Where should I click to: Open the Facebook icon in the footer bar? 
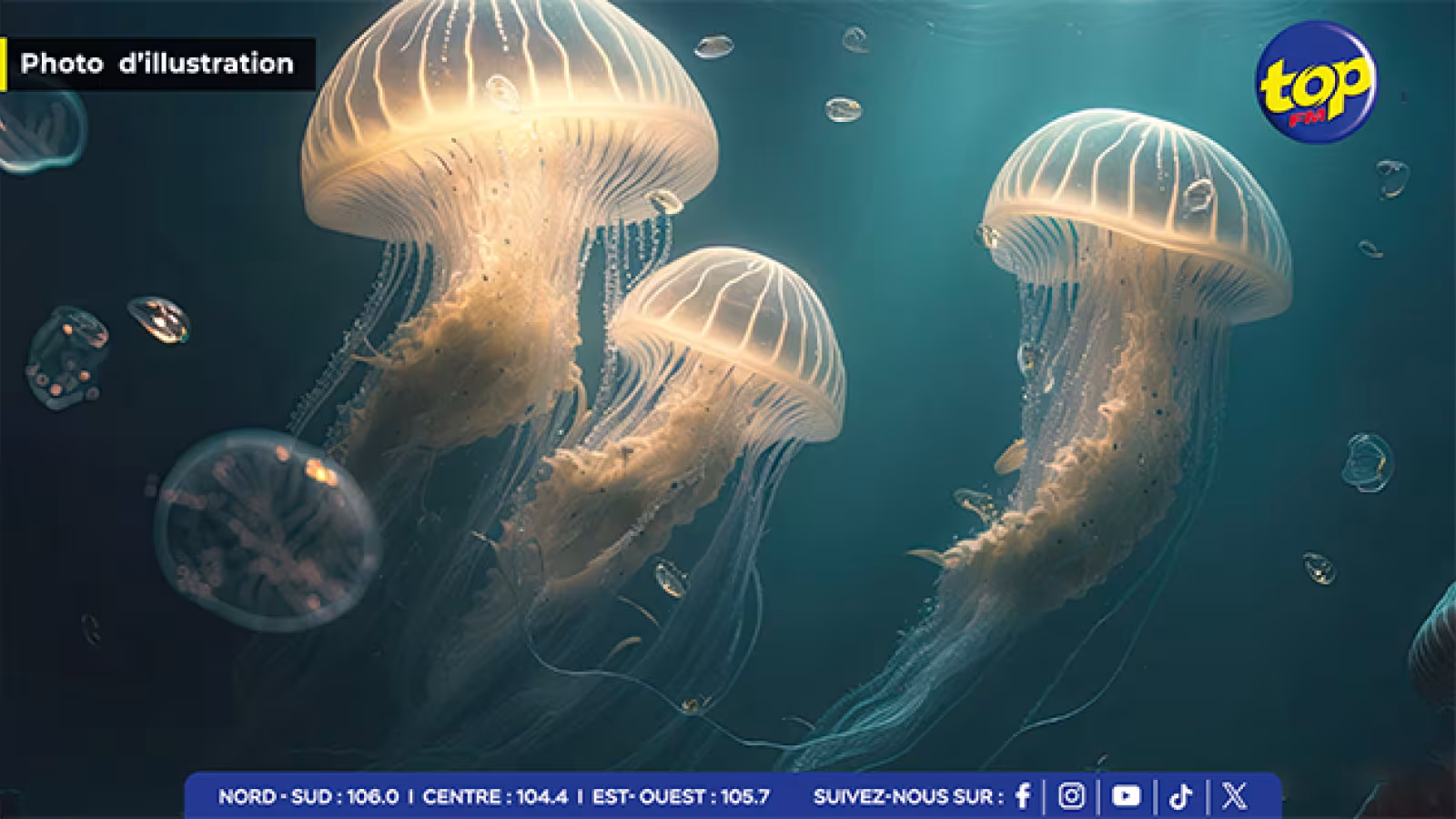tap(1023, 796)
